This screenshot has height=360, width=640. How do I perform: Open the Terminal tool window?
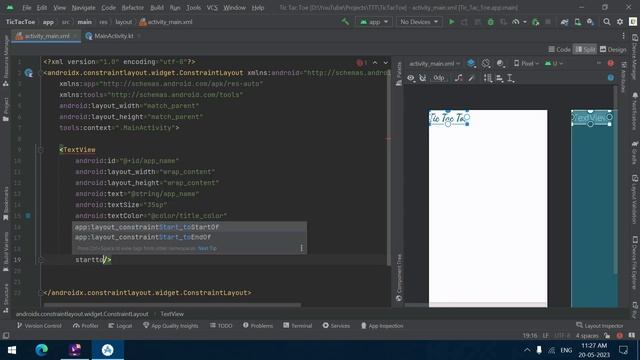[x=298, y=326]
